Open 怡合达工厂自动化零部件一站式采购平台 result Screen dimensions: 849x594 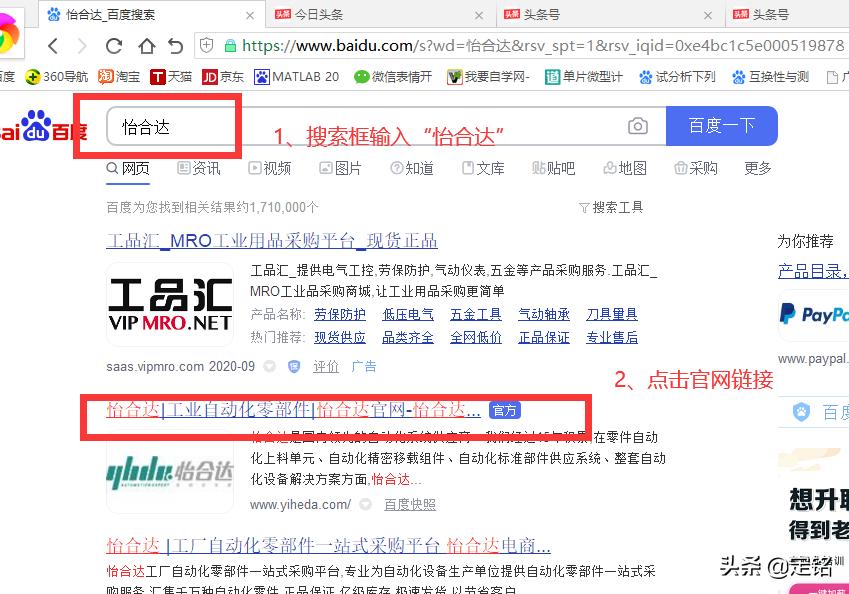[x=328, y=546]
